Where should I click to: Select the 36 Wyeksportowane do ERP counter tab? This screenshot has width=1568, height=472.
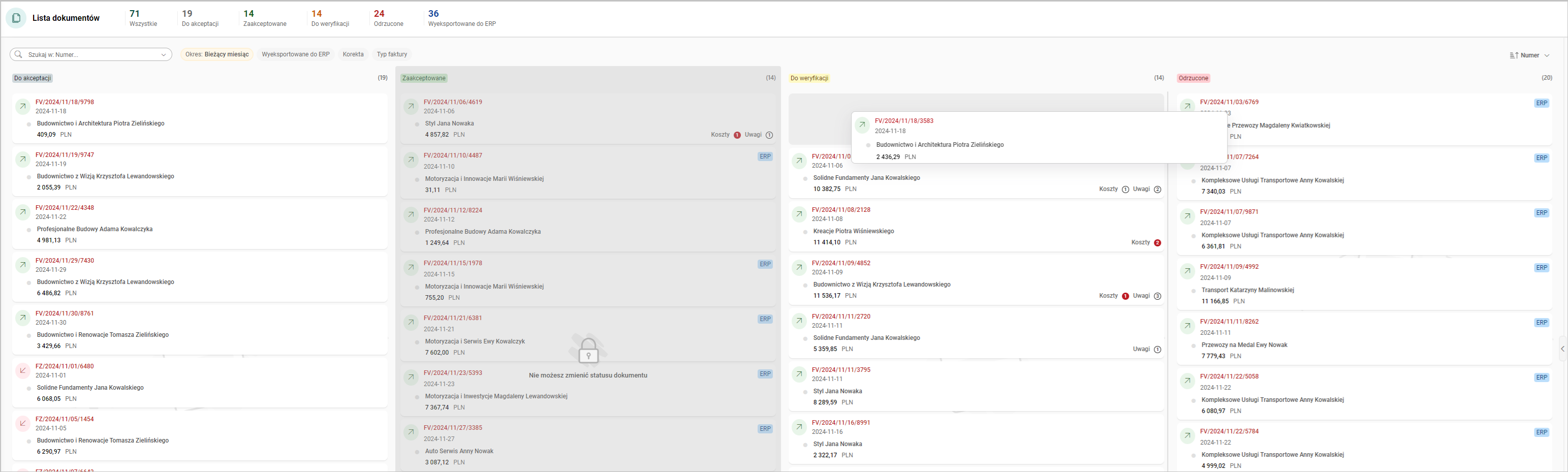(462, 18)
